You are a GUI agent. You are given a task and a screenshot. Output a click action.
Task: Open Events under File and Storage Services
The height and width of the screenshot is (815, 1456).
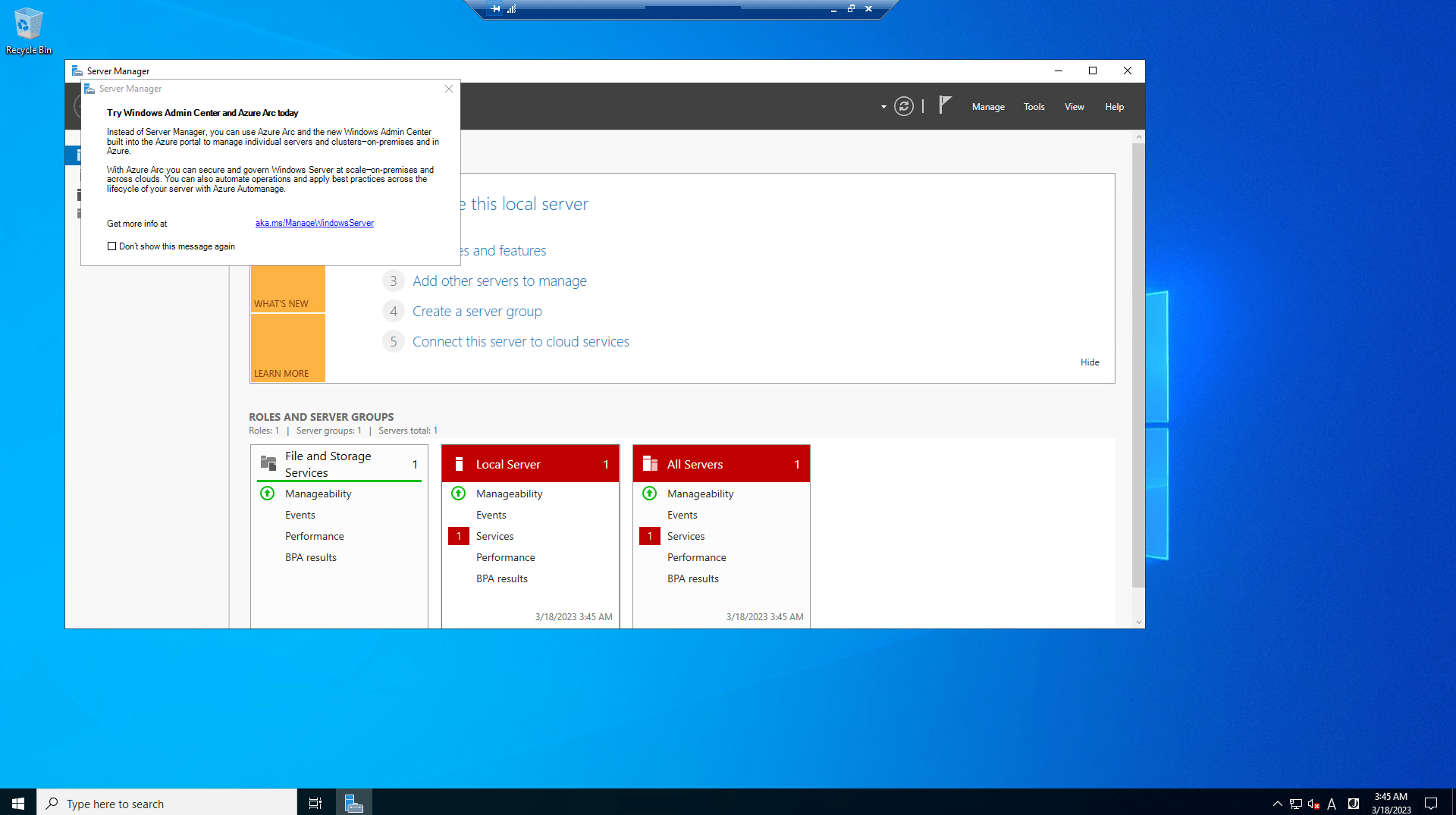click(x=300, y=515)
